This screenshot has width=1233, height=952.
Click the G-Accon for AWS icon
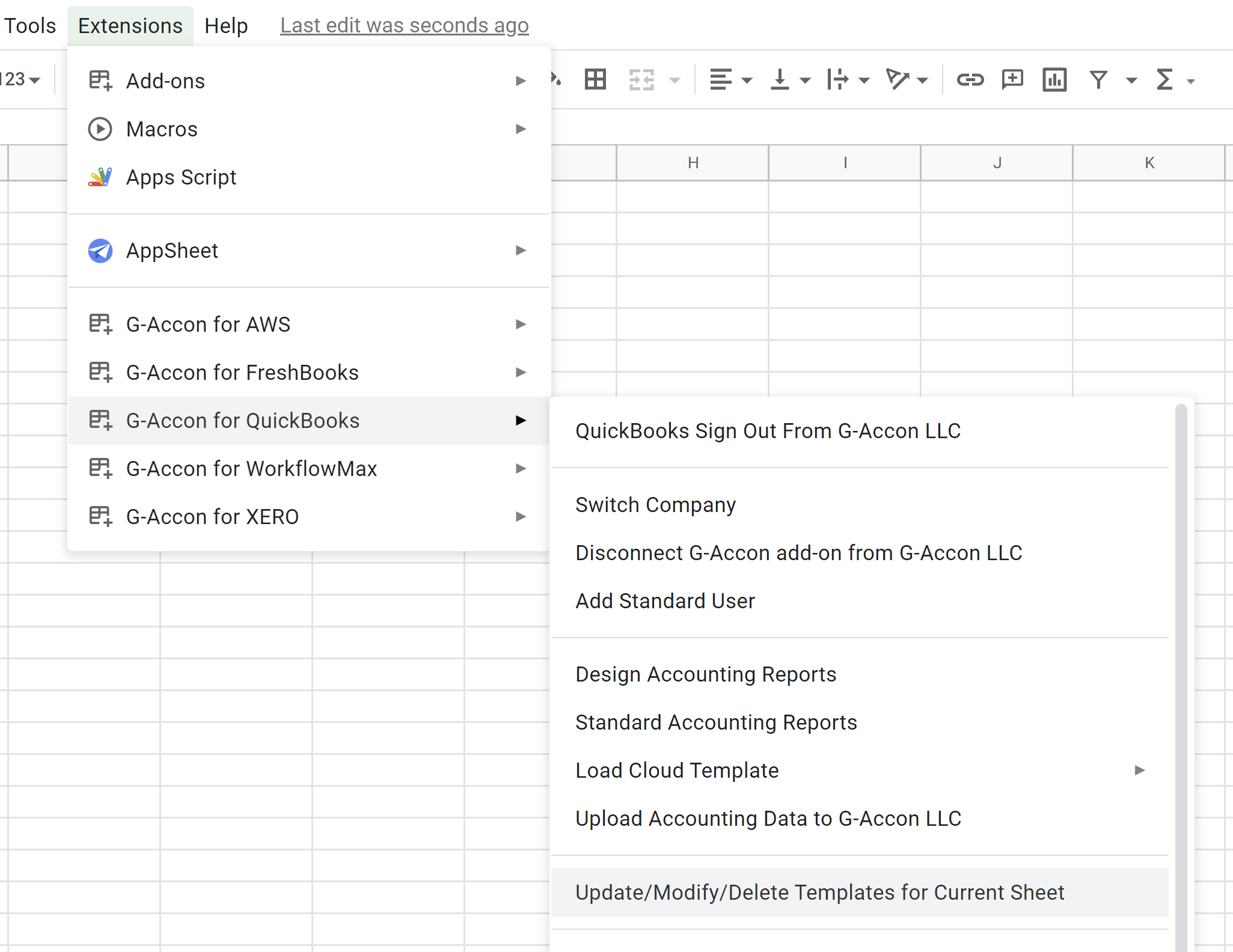click(x=100, y=324)
